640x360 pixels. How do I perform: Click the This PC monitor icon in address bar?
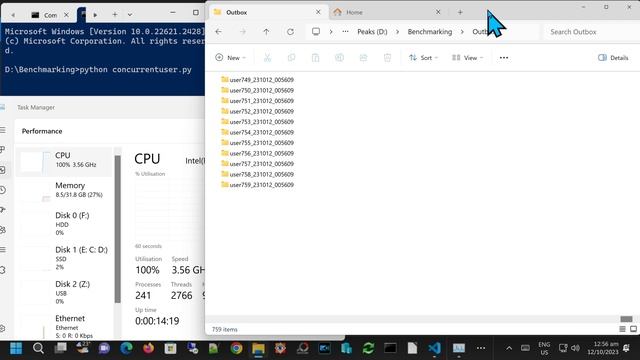(x=316, y=31)
